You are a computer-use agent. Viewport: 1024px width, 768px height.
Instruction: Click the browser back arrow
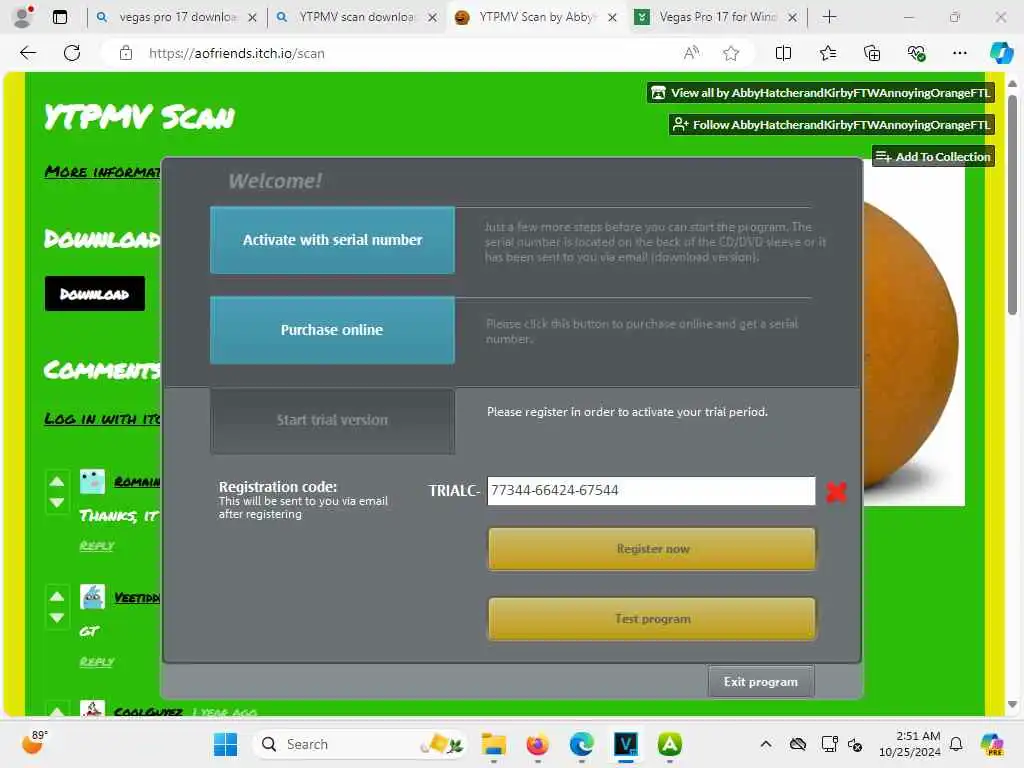[x=28, y=53]
